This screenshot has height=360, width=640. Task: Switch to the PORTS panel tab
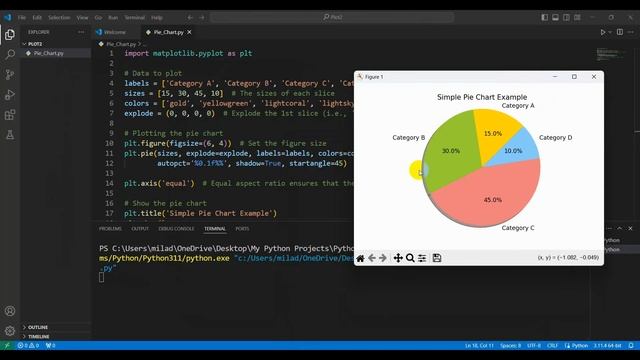(x=242, y=229)
